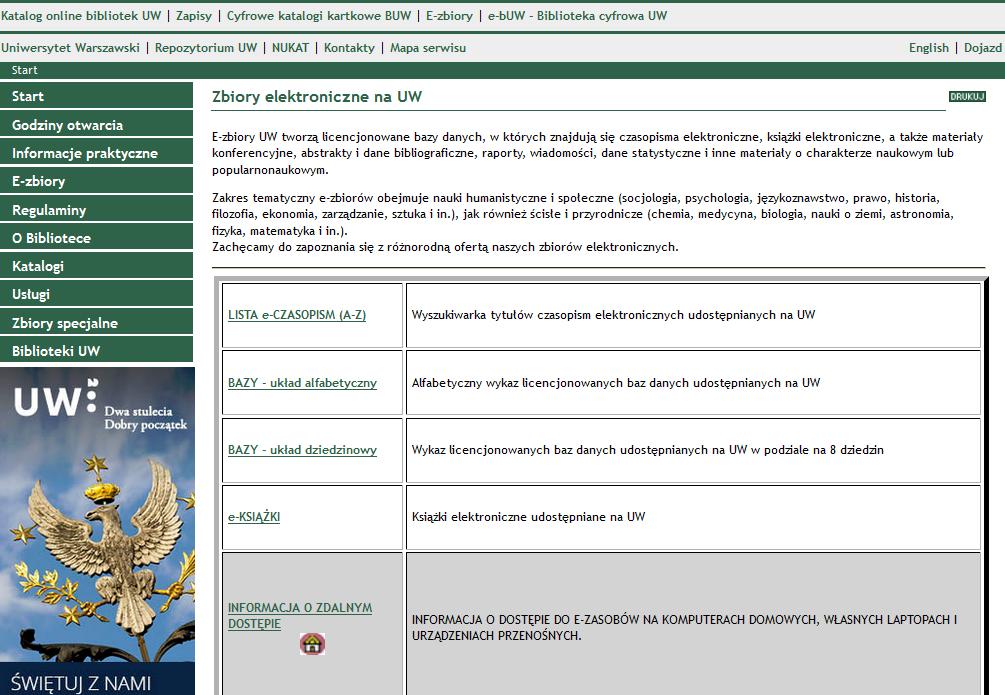The image size is (1005, 695).
Task: Open LISTA e-CZASOPISM (A-Z) link
Action: tap(297, 315)
